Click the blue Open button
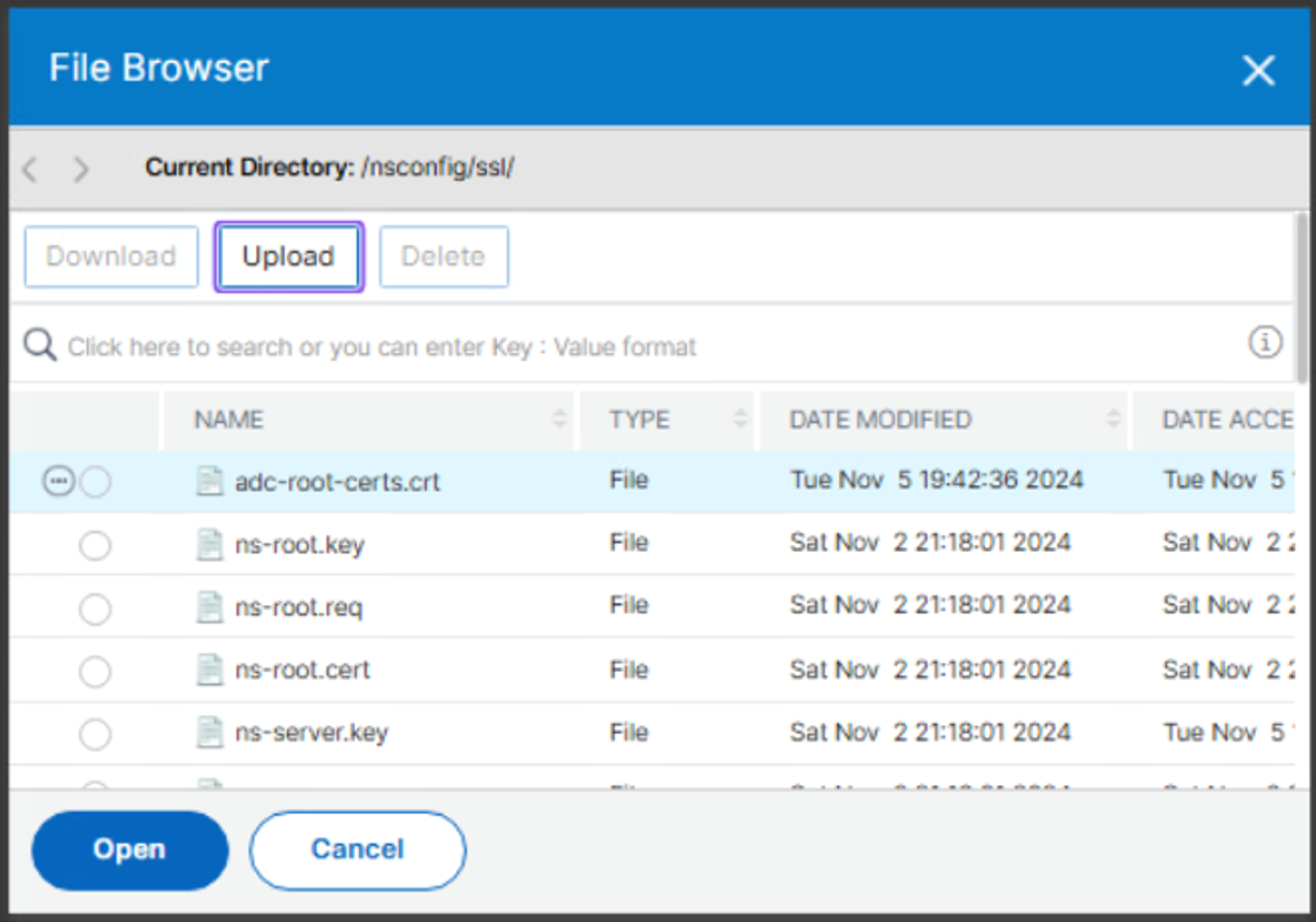The width and height of the screenshot is (1316, 922). click(130, 850)
